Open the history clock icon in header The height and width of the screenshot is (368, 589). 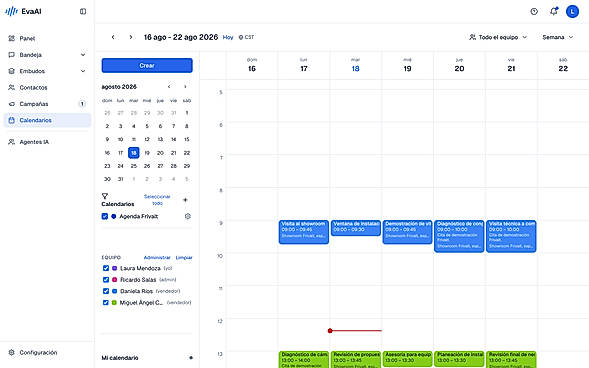click(534, 12)
